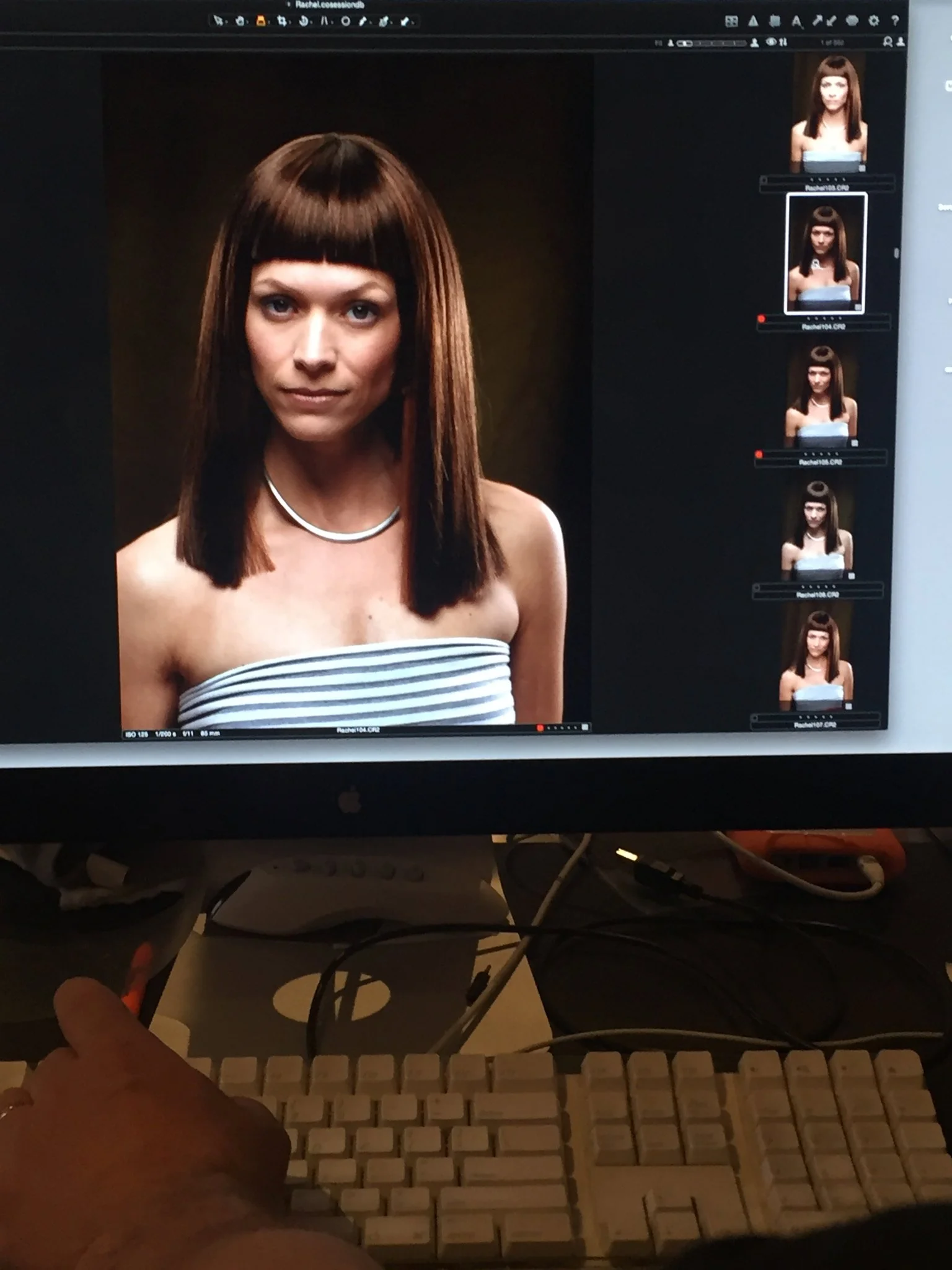This screenshot has width=952, height=1270.
Task: Click the main portrait image in viewer
Action: point(347,391)
